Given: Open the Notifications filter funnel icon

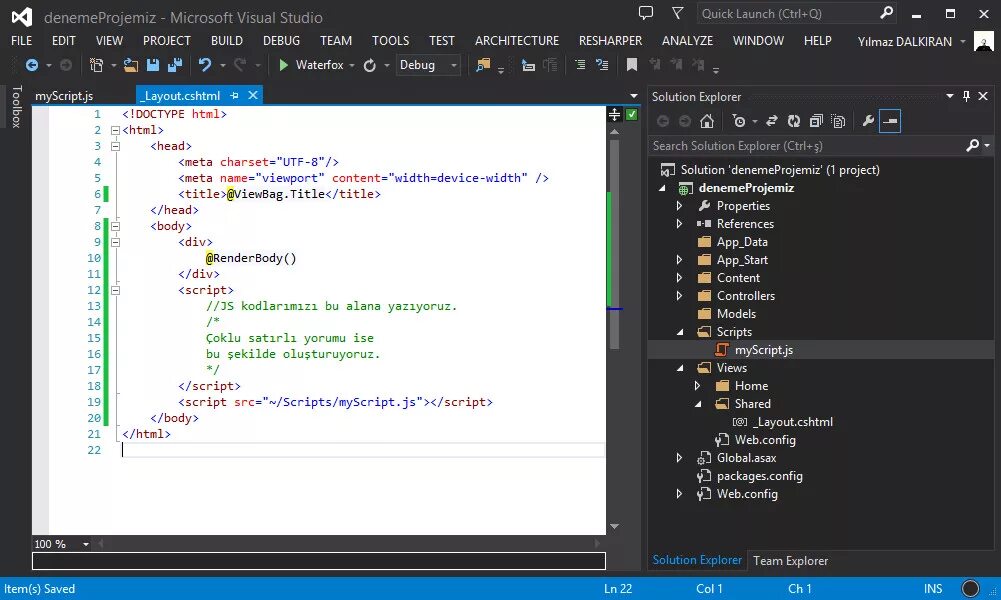Looking at the screenshot, I should pyautogui.click(x=678, y=13).
